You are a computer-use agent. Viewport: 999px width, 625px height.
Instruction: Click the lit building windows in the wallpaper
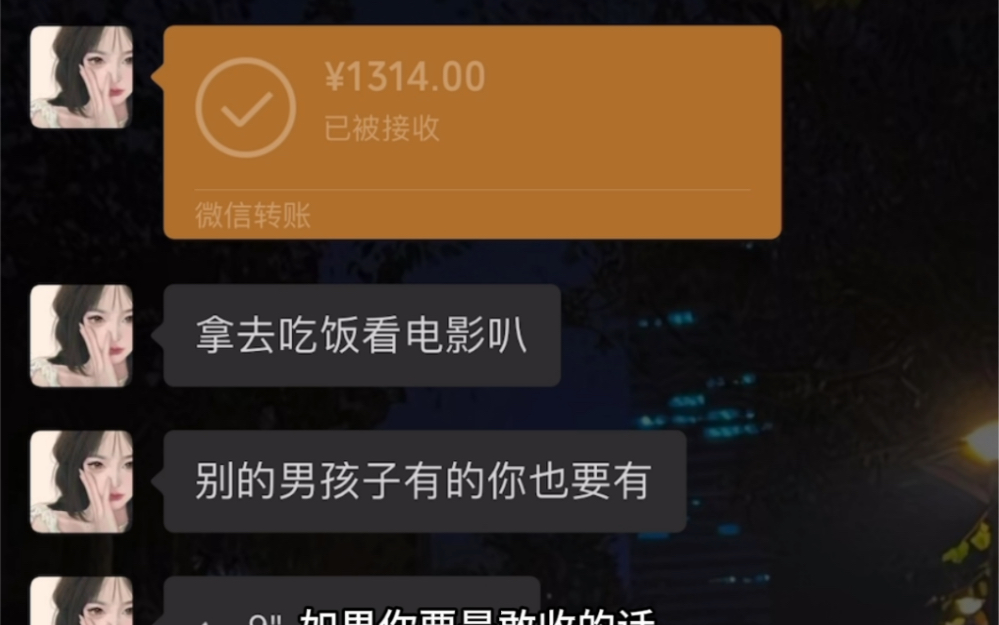703,410
